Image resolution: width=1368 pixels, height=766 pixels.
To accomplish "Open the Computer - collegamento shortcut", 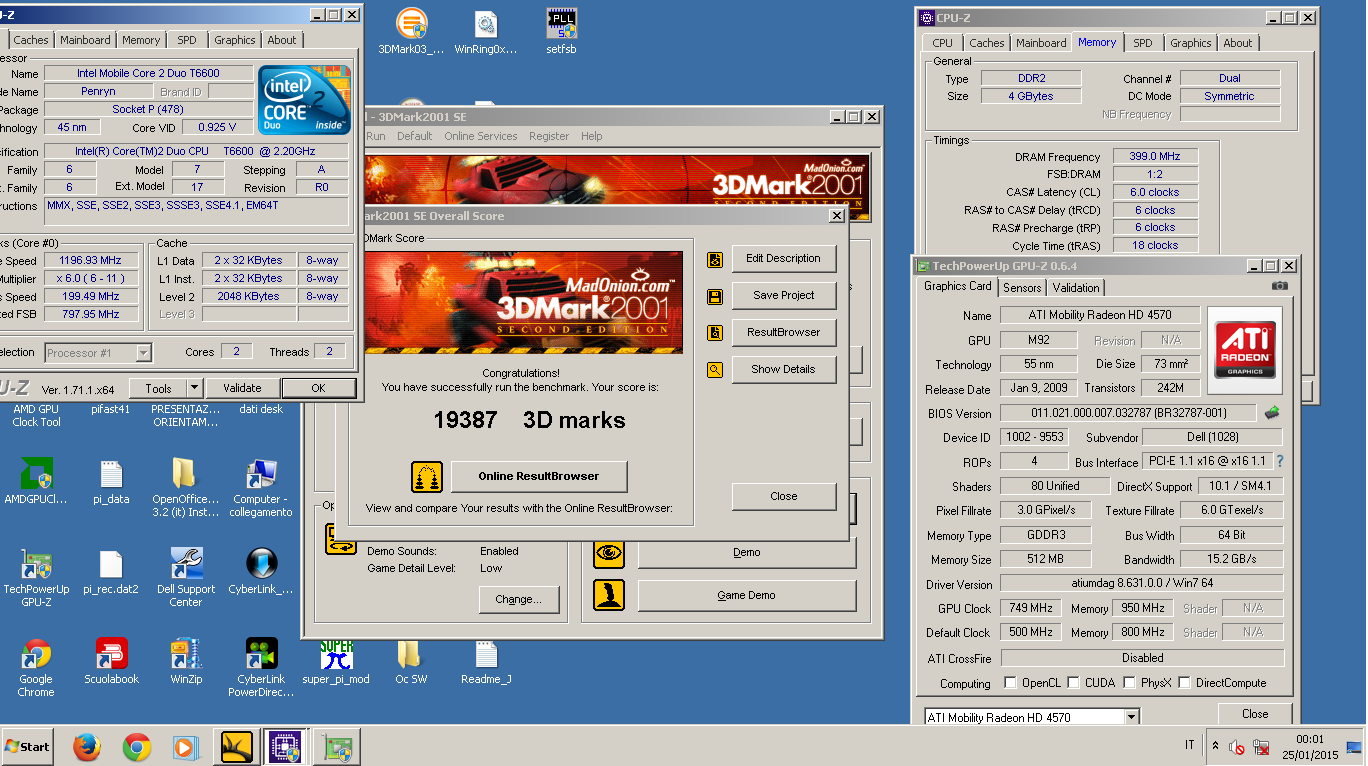I will point(262,487).
